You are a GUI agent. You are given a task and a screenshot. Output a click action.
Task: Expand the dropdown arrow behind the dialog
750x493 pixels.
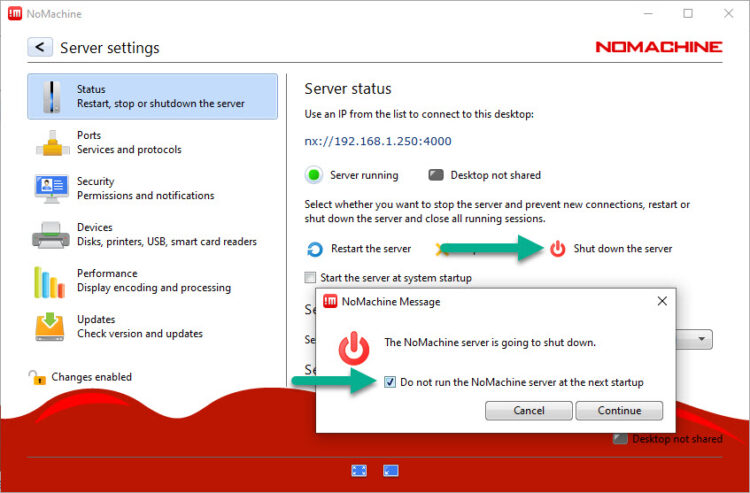point(703,340)
